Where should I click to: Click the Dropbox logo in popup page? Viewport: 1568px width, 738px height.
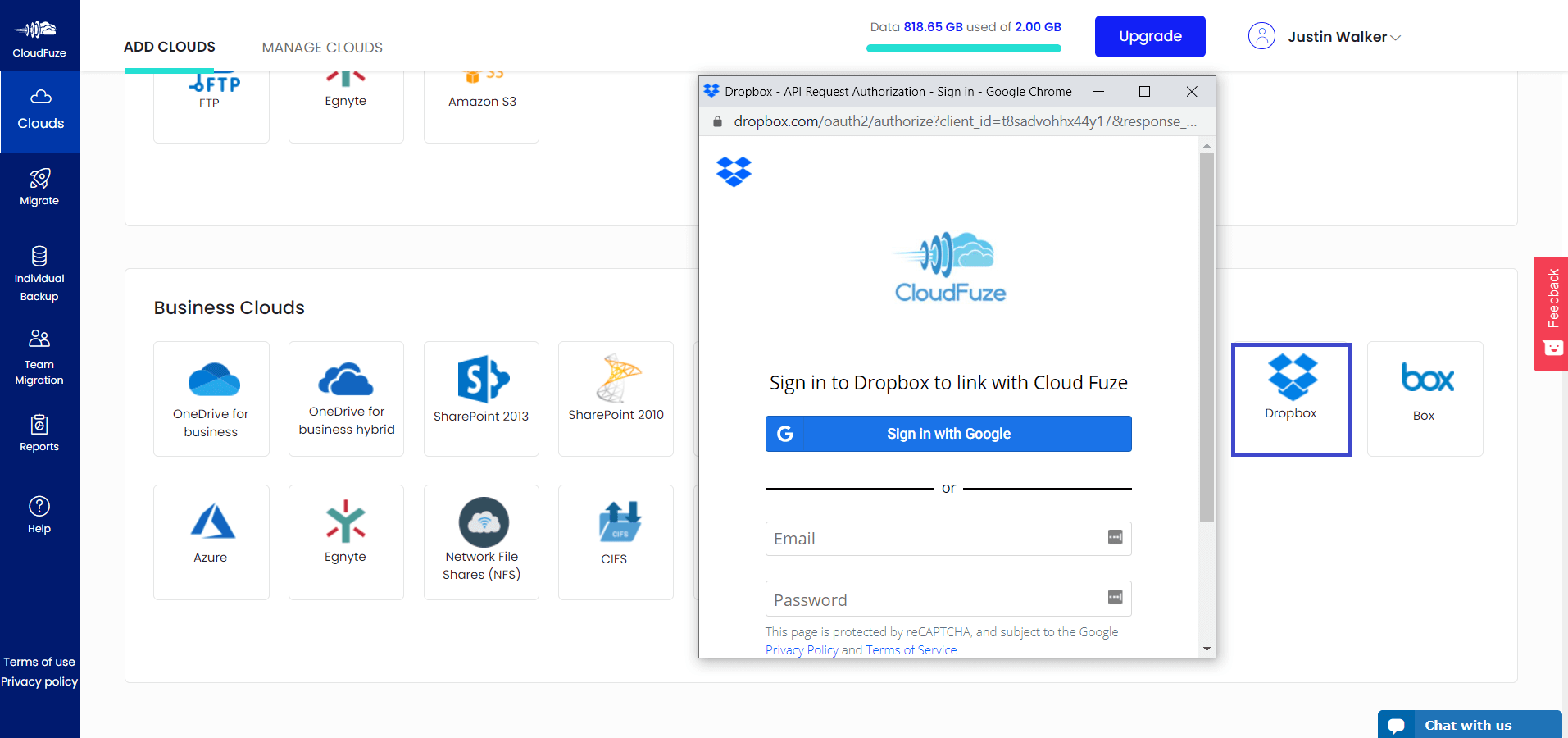(734, 171)
